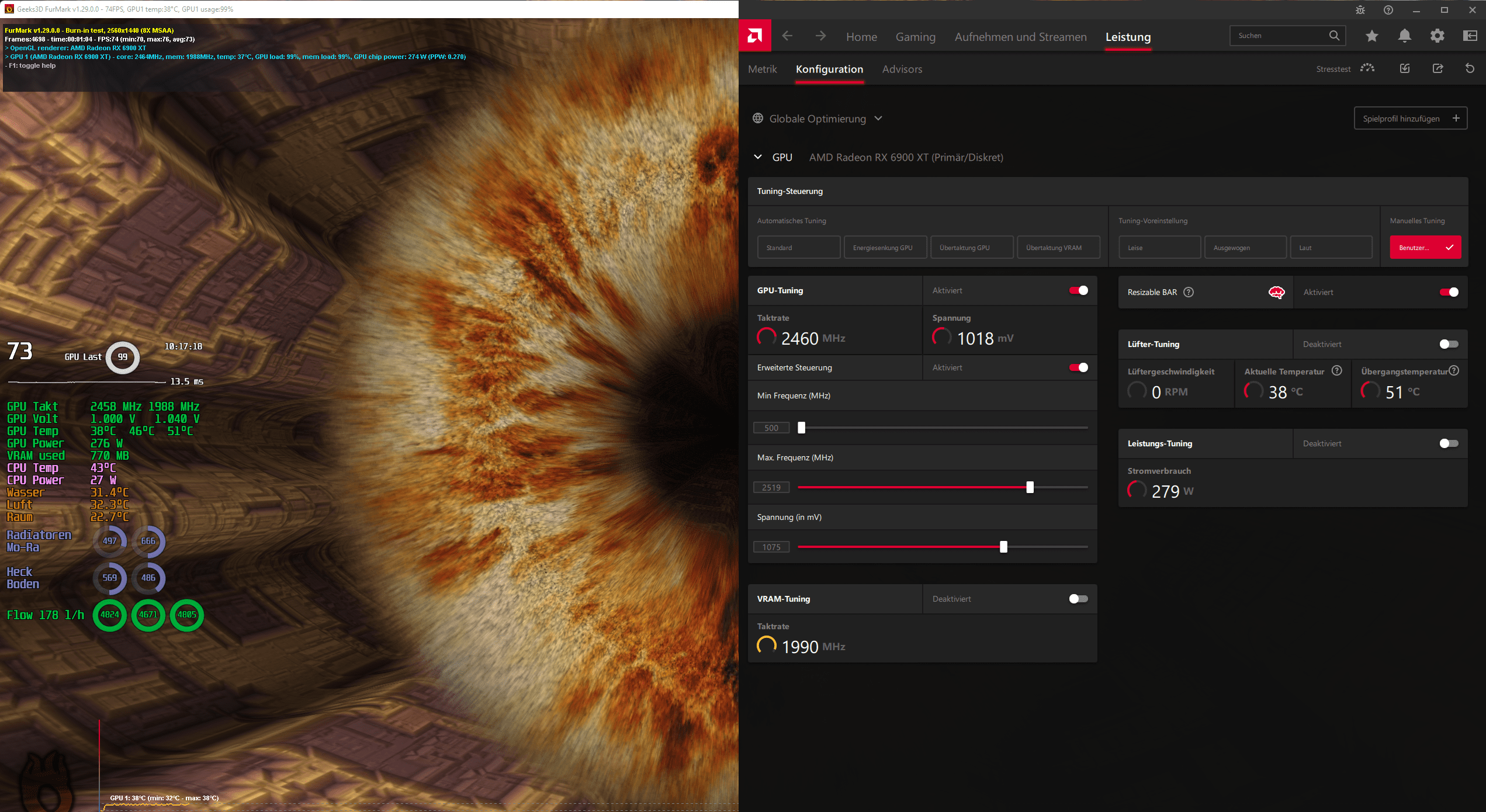Open the Gaming tab

(915, 37)
